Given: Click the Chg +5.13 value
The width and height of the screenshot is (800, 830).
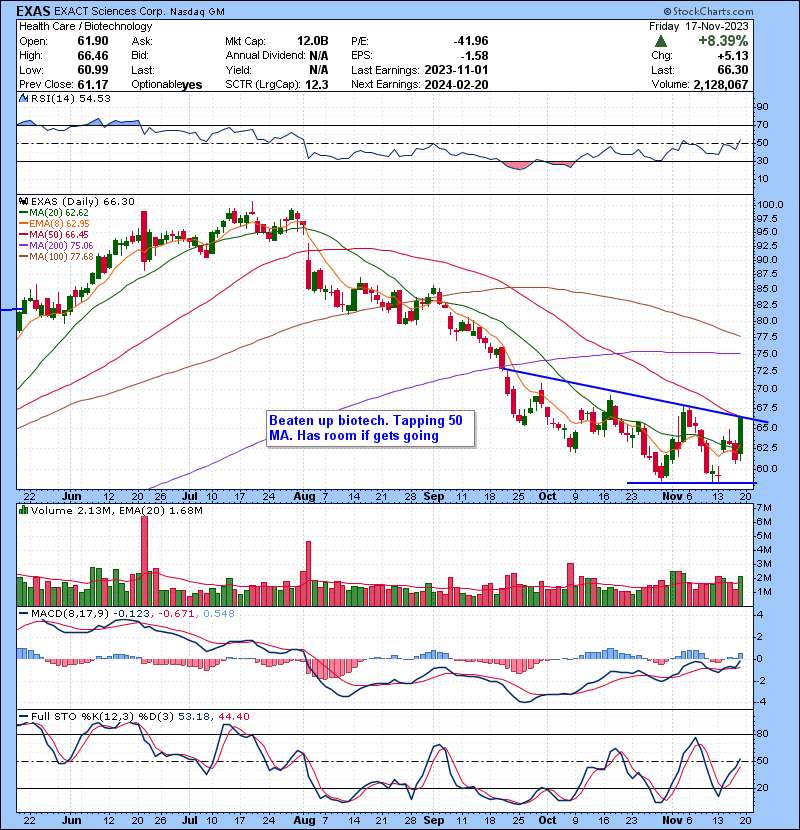Looking at the screenshot, I should click(733, 56).
